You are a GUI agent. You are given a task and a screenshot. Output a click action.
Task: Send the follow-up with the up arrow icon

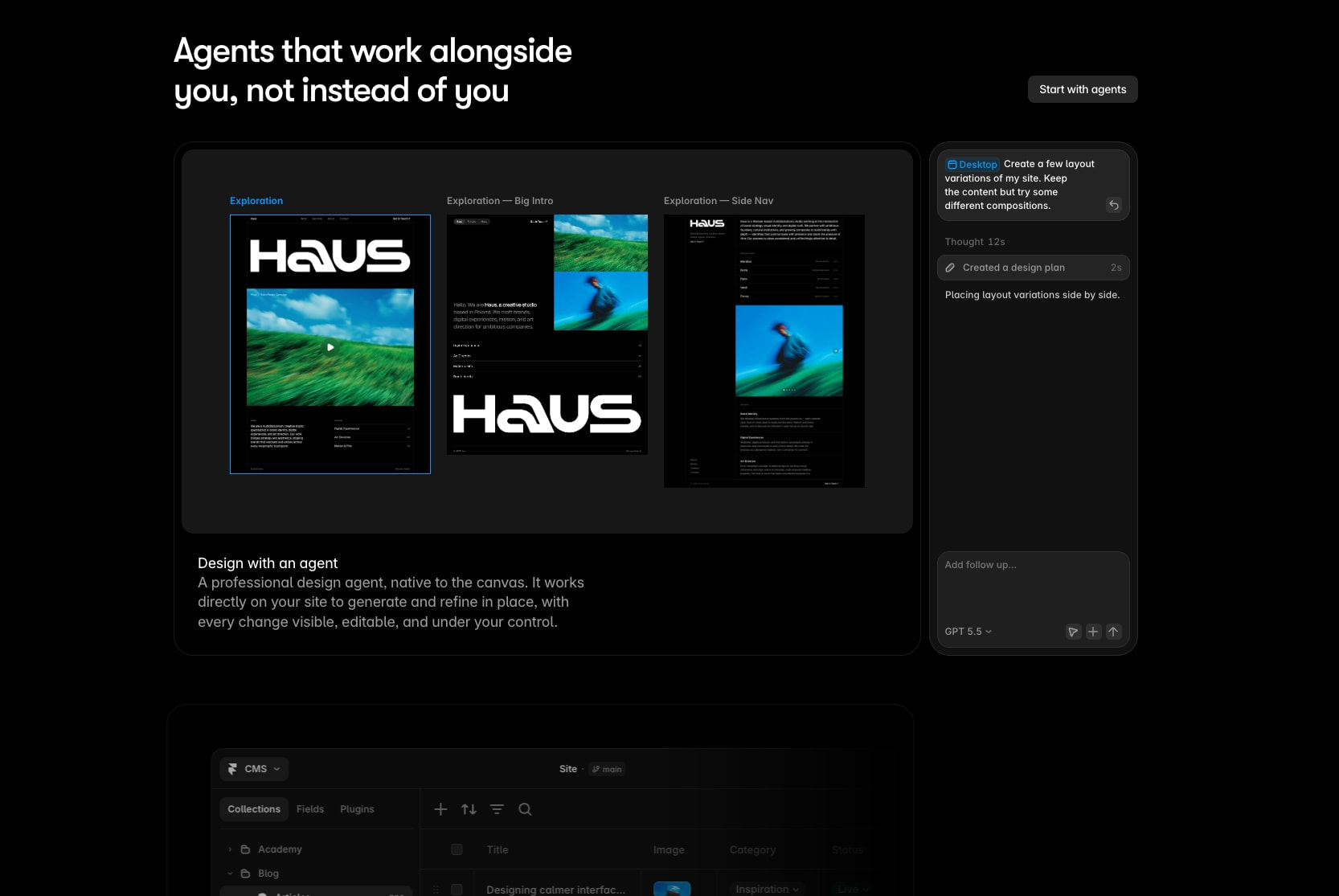pos(1113,632)
